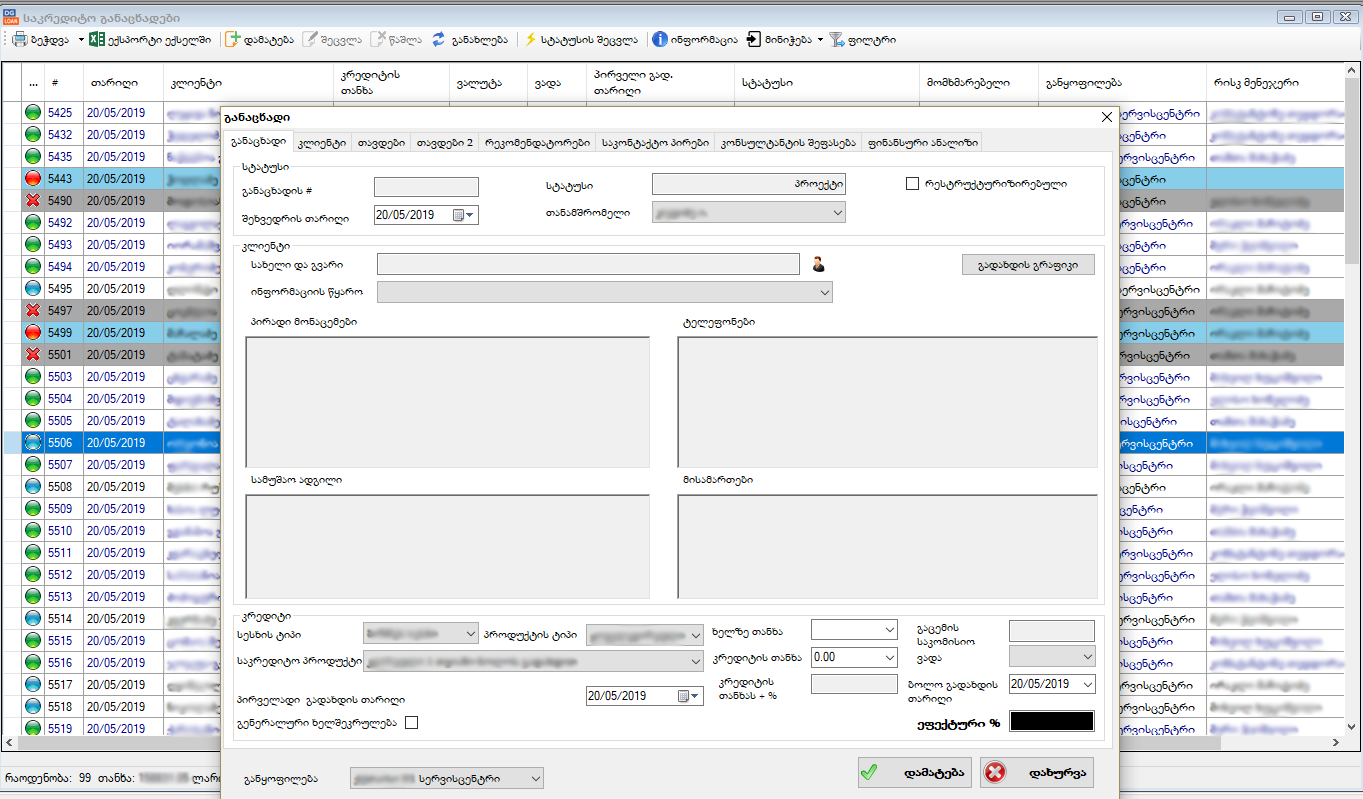
Task: Click into the სახელი და გვარი field
Action: coord(588,264)
